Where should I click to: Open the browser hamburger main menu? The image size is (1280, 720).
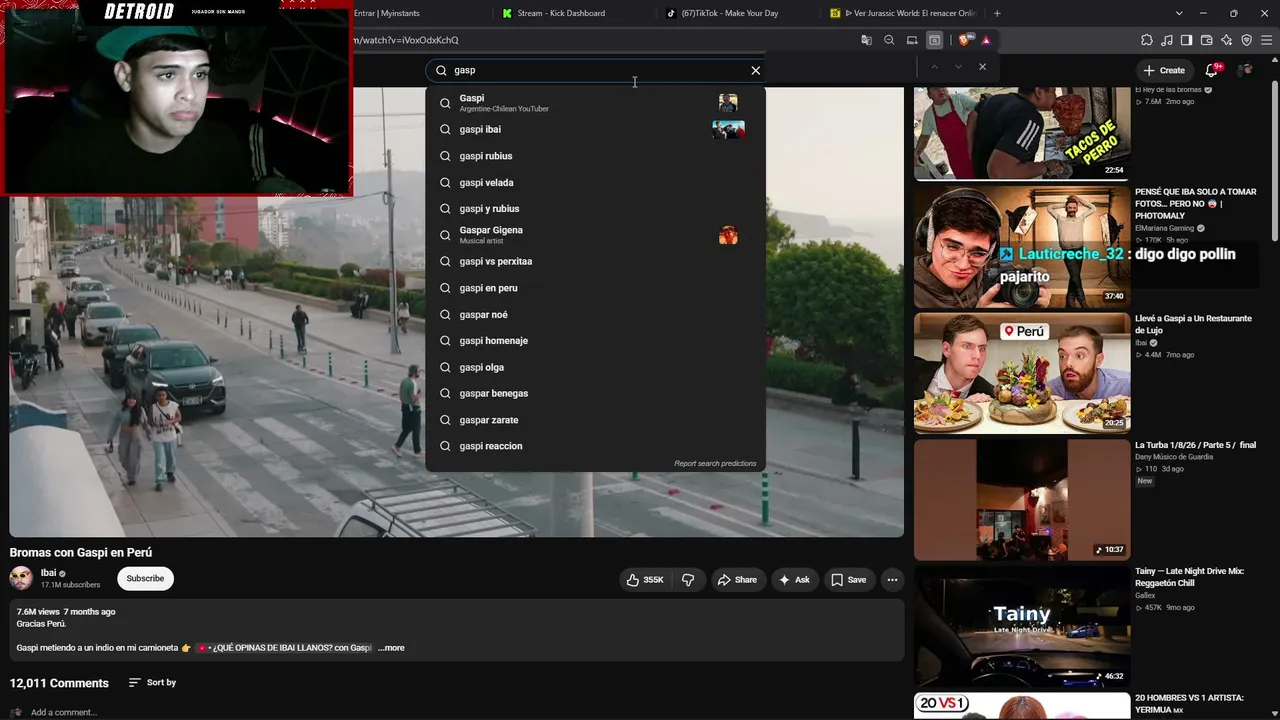1266,40
